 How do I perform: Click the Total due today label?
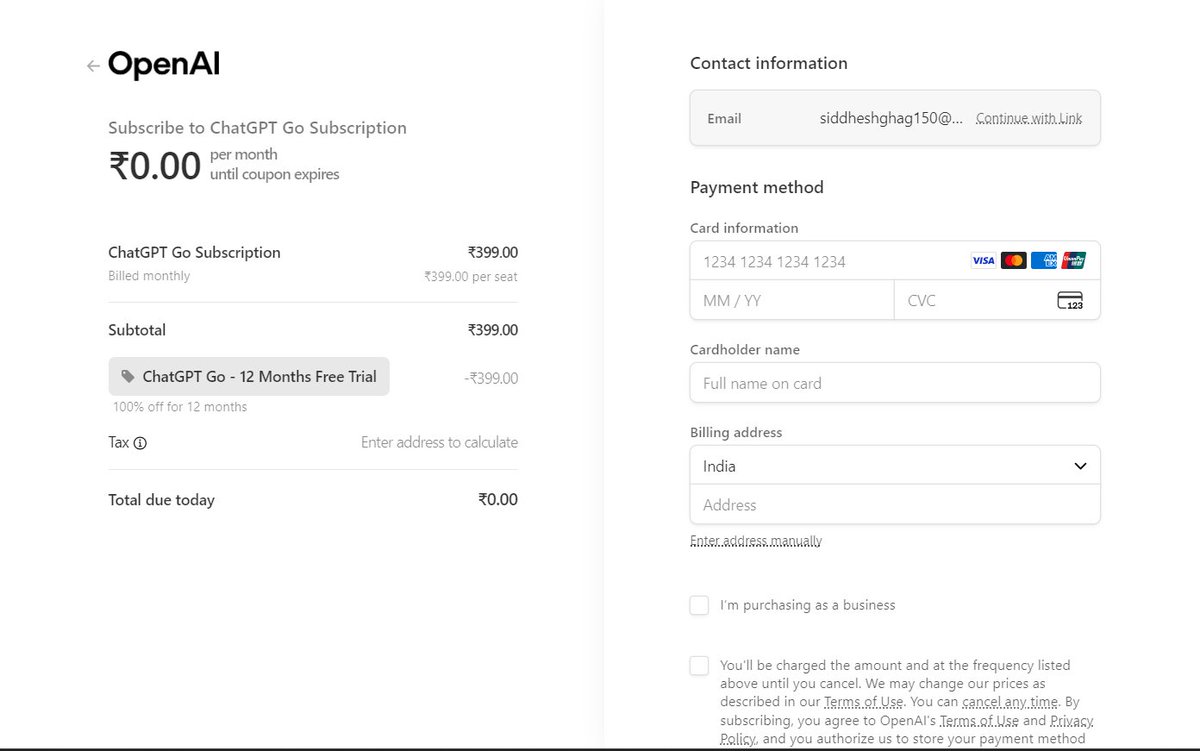161,500
